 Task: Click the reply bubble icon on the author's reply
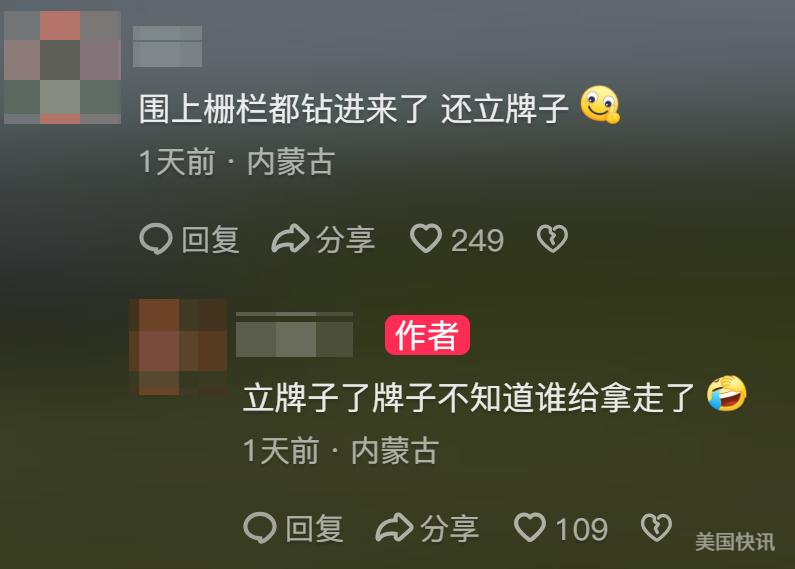[x=260, y=527]
